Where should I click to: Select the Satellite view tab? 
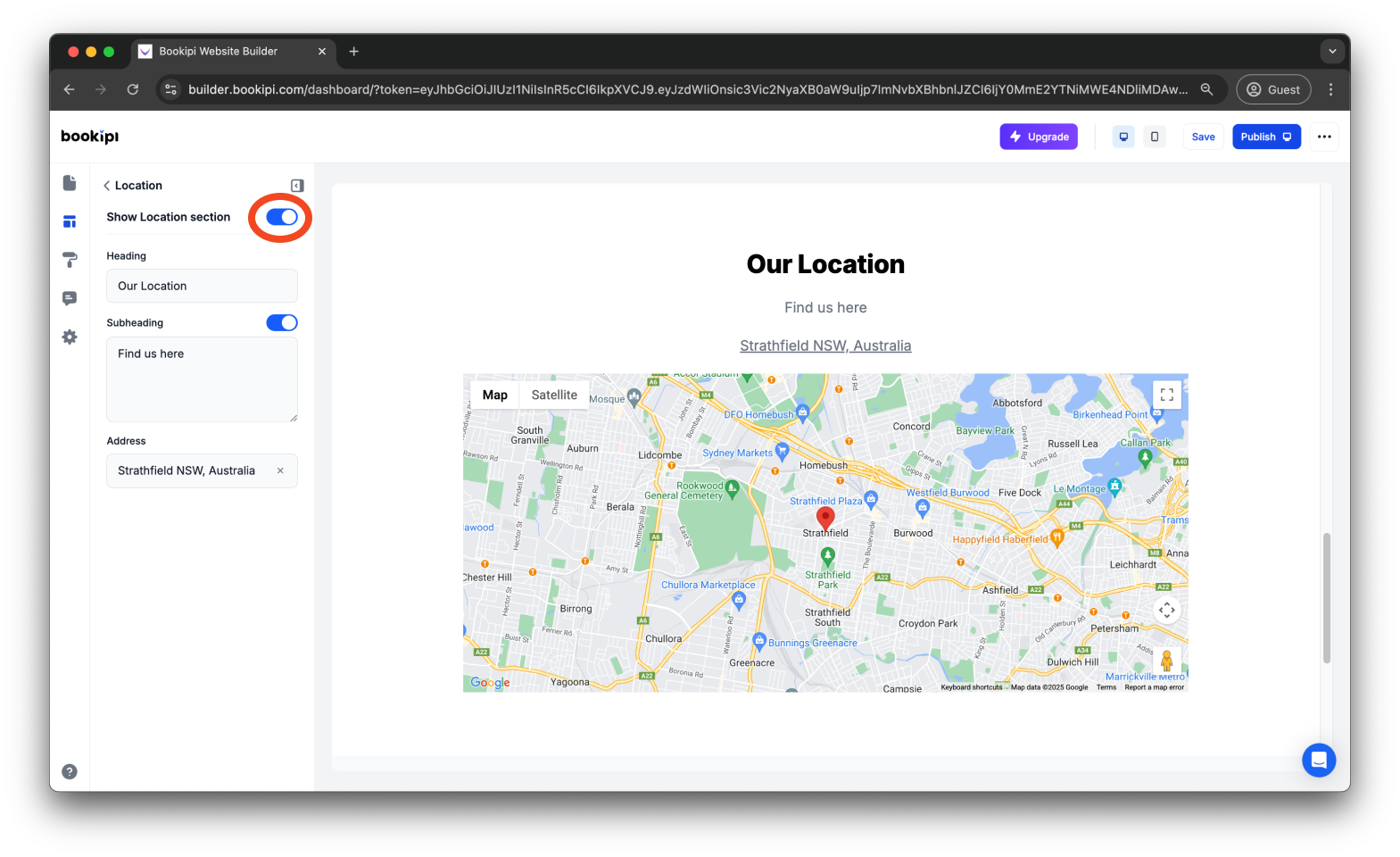click(554, 395)
